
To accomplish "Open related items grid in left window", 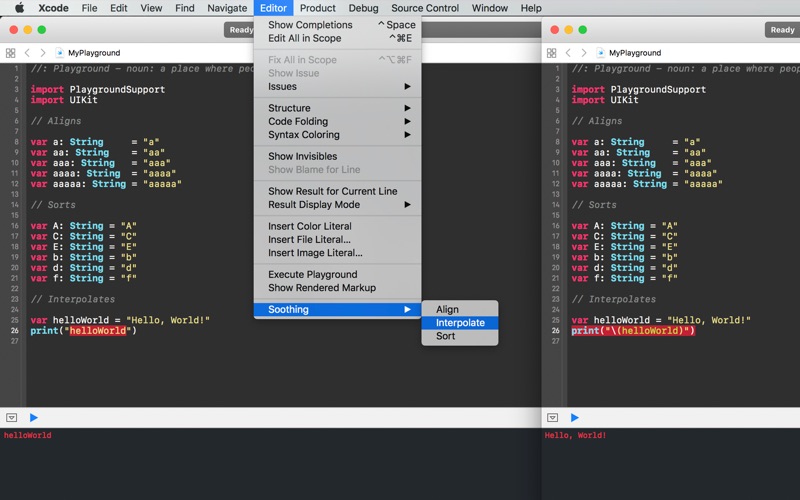I will [10, 53].
